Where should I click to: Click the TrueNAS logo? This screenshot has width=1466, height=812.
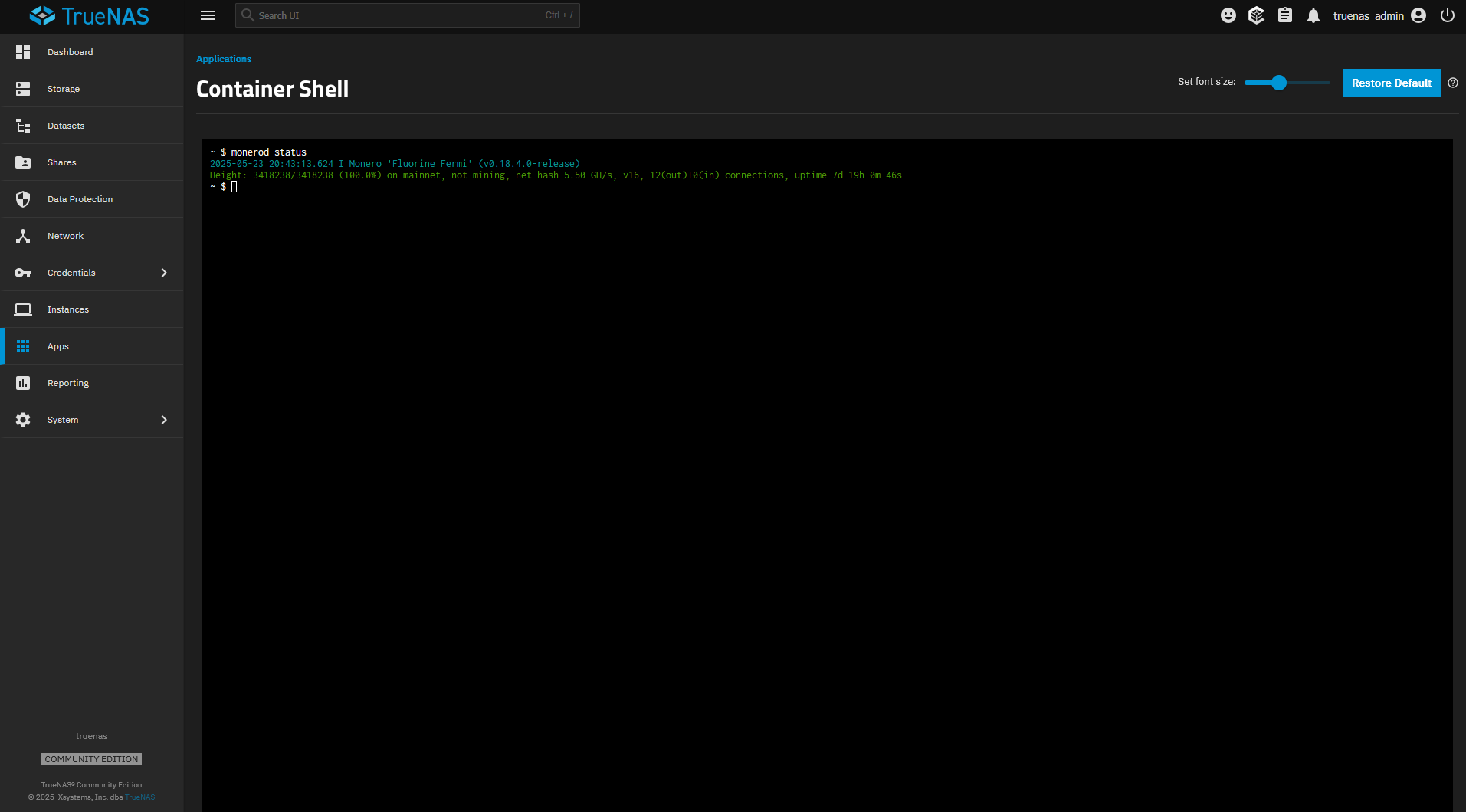click(x=89, y=15)
